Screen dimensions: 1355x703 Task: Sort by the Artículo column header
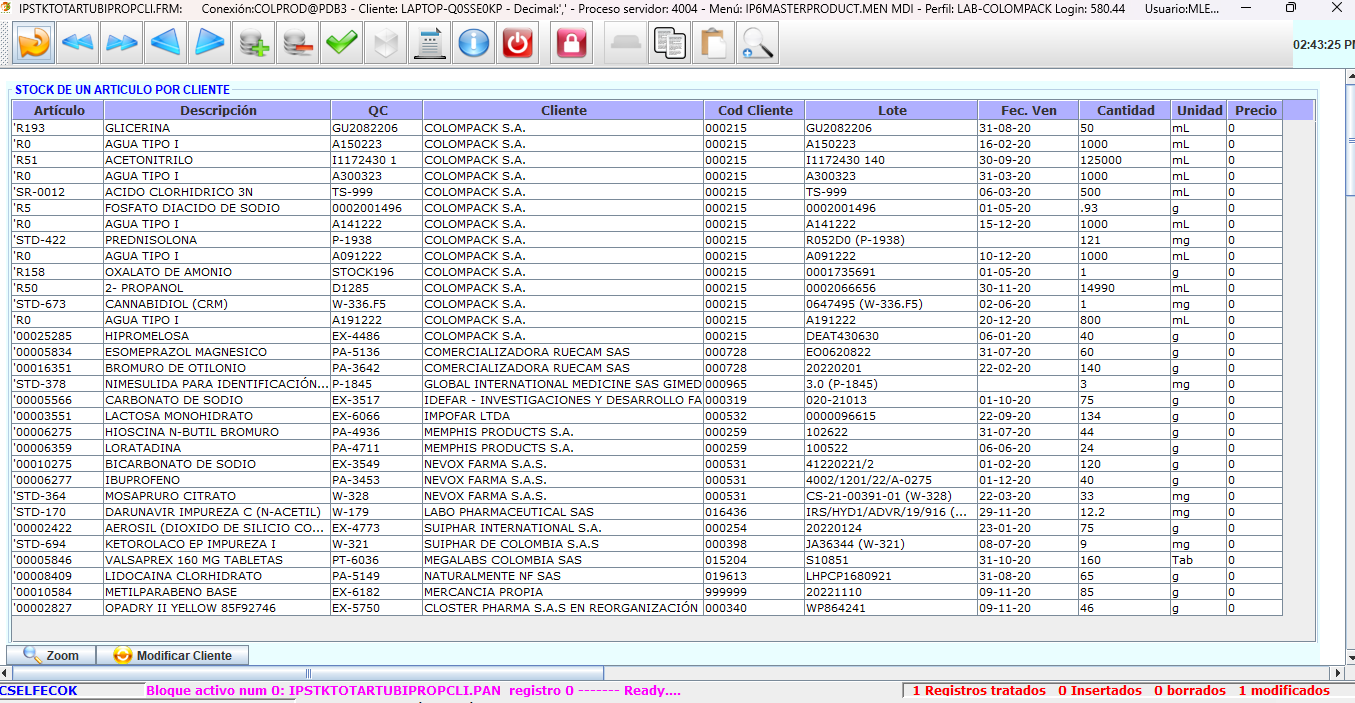59,110
